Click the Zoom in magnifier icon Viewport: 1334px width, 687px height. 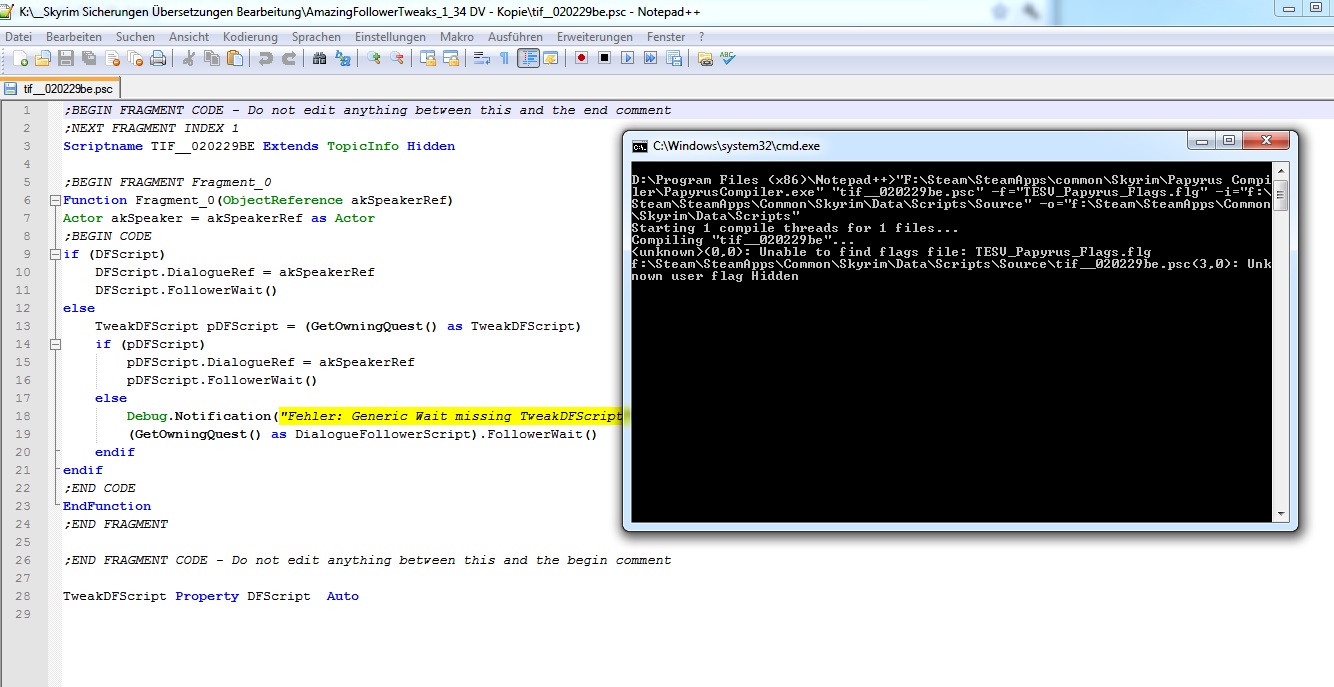(374, 58)
